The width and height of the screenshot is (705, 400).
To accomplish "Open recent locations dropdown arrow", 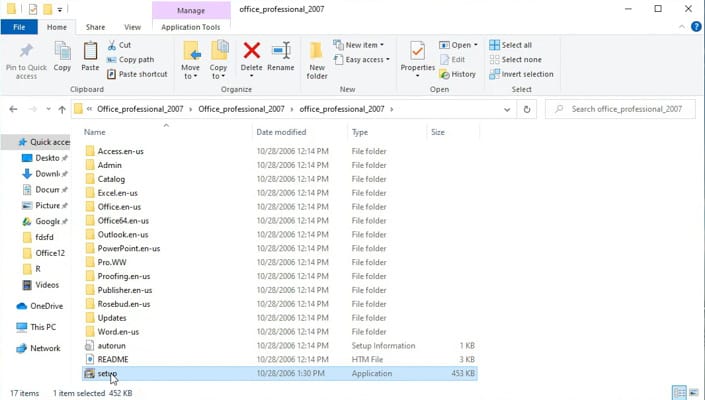I will pyautogui.click(x=48, y=109).
